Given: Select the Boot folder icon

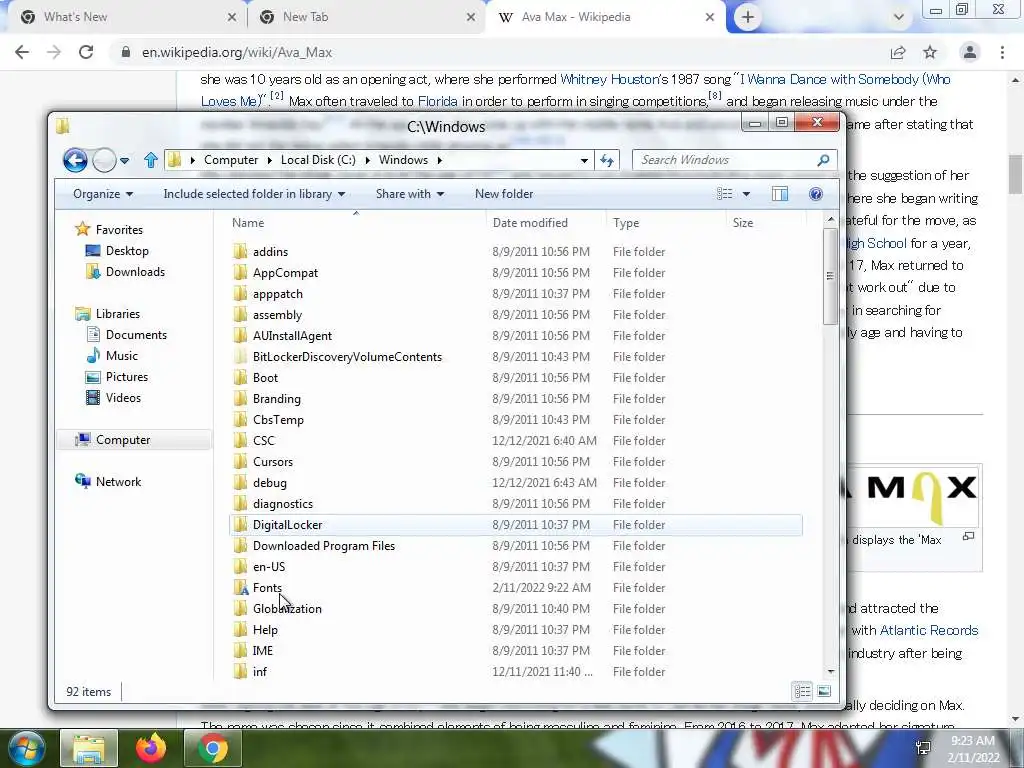Looking at the screenshot, I should tap(240, 377).
